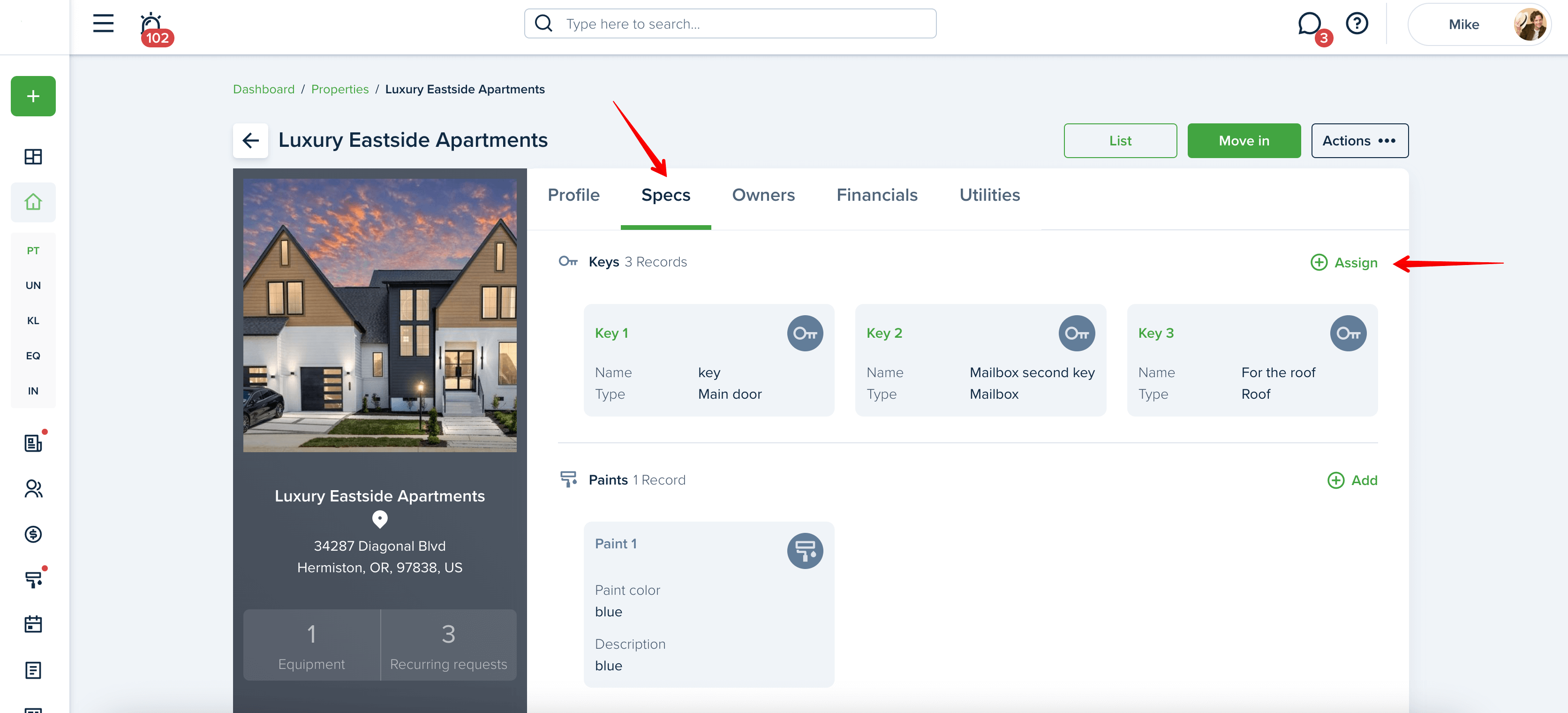Viewport: 1568px width, 713px height.
Task: Click the Paint 1 card title
Action: [x=615, y=544]
